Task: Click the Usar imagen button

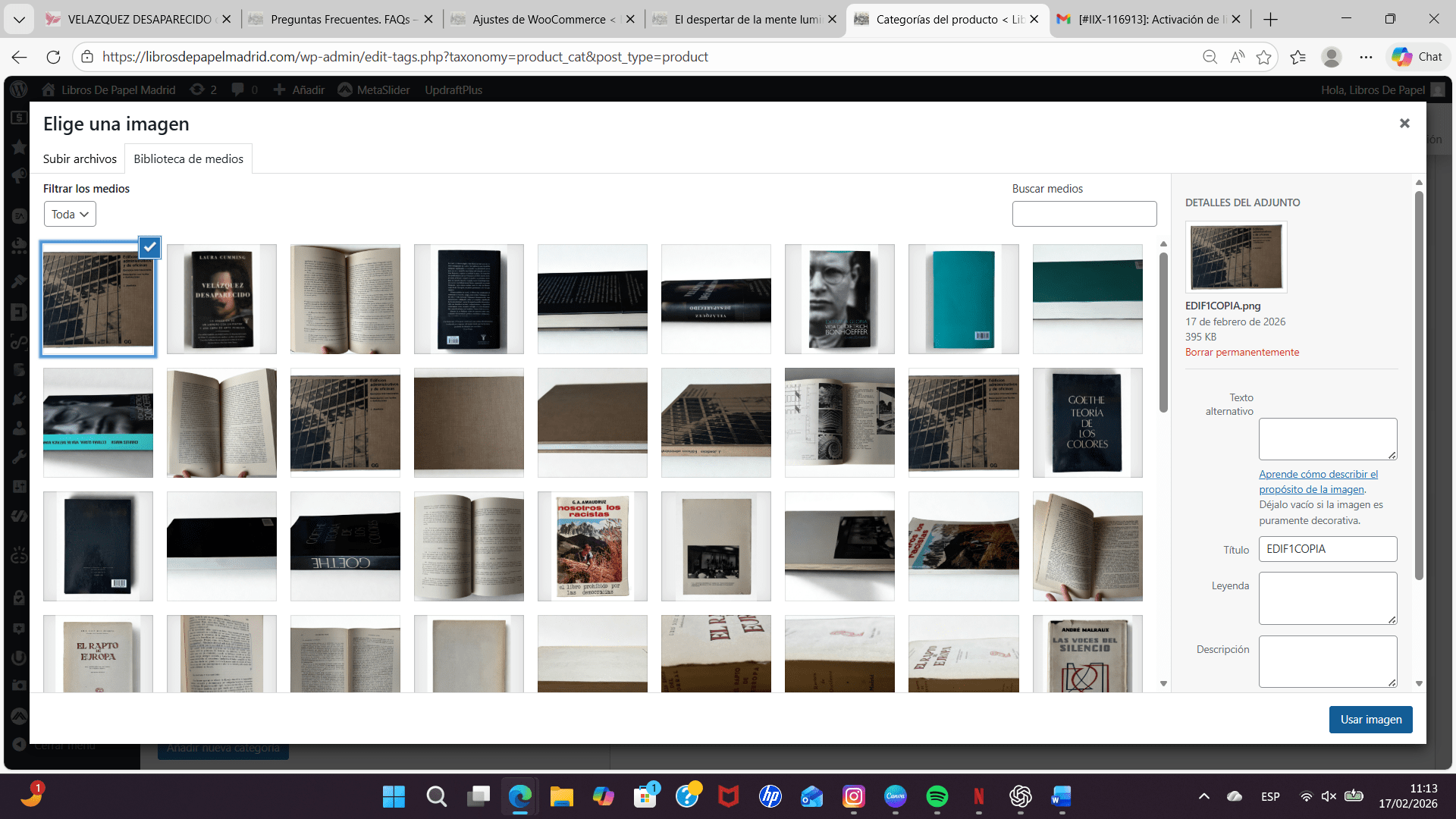Action: click(x=1370, y=719)
